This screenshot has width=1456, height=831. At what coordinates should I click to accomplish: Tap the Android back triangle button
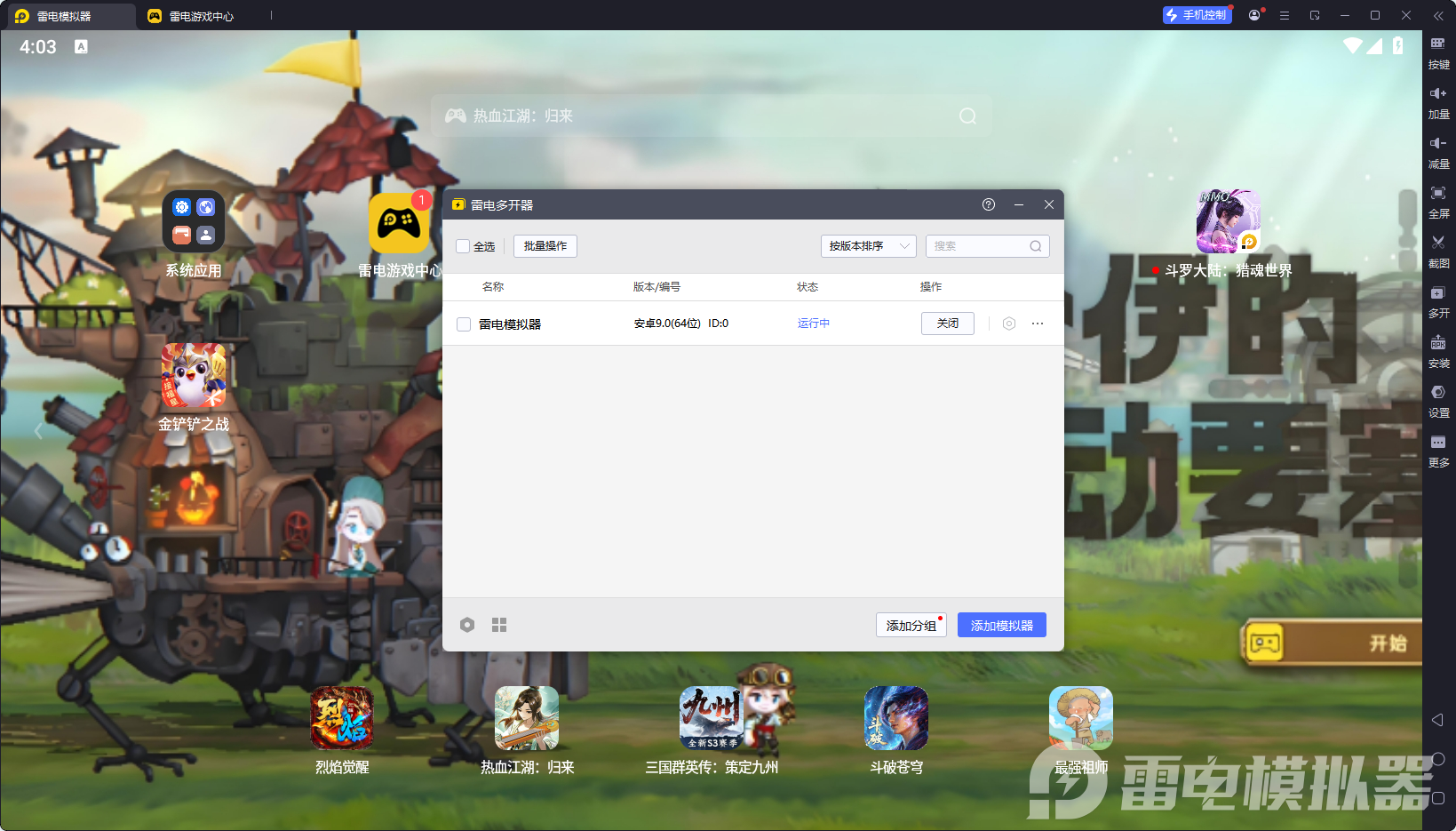pyautogui.click(x=1437, y=720)
